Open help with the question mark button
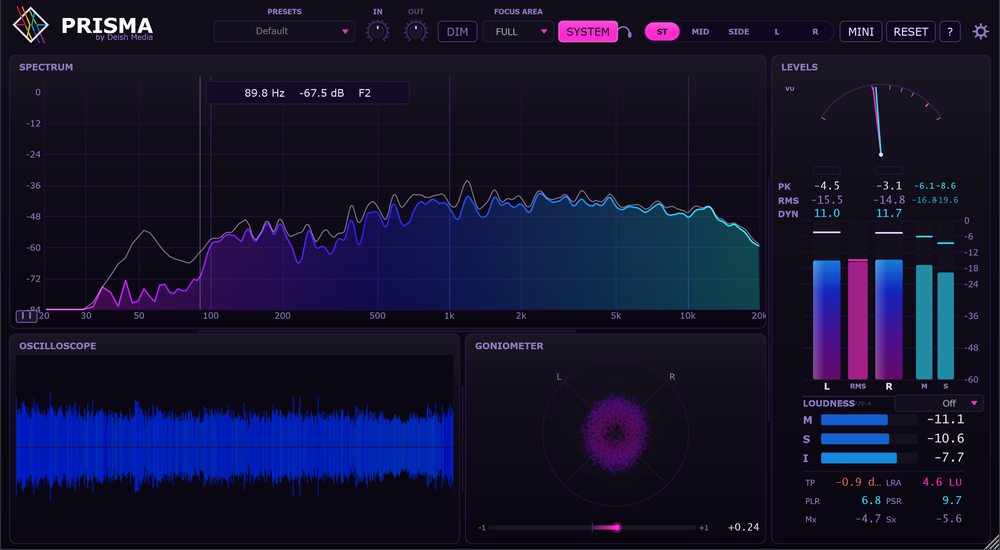 (950, 31)
